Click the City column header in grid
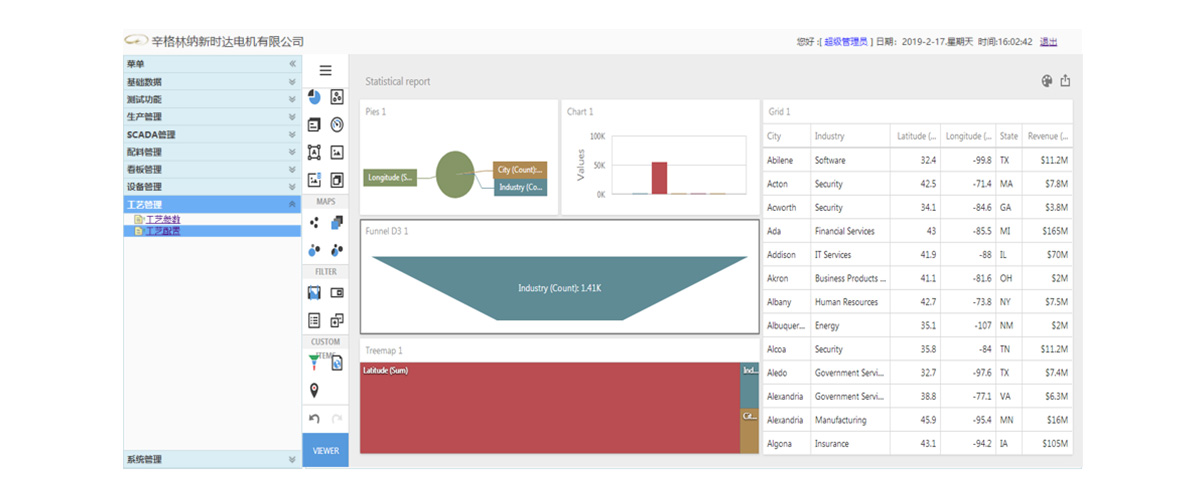Image resolution: width=1200 pixels, height=500 pixels. coord(775,136)
